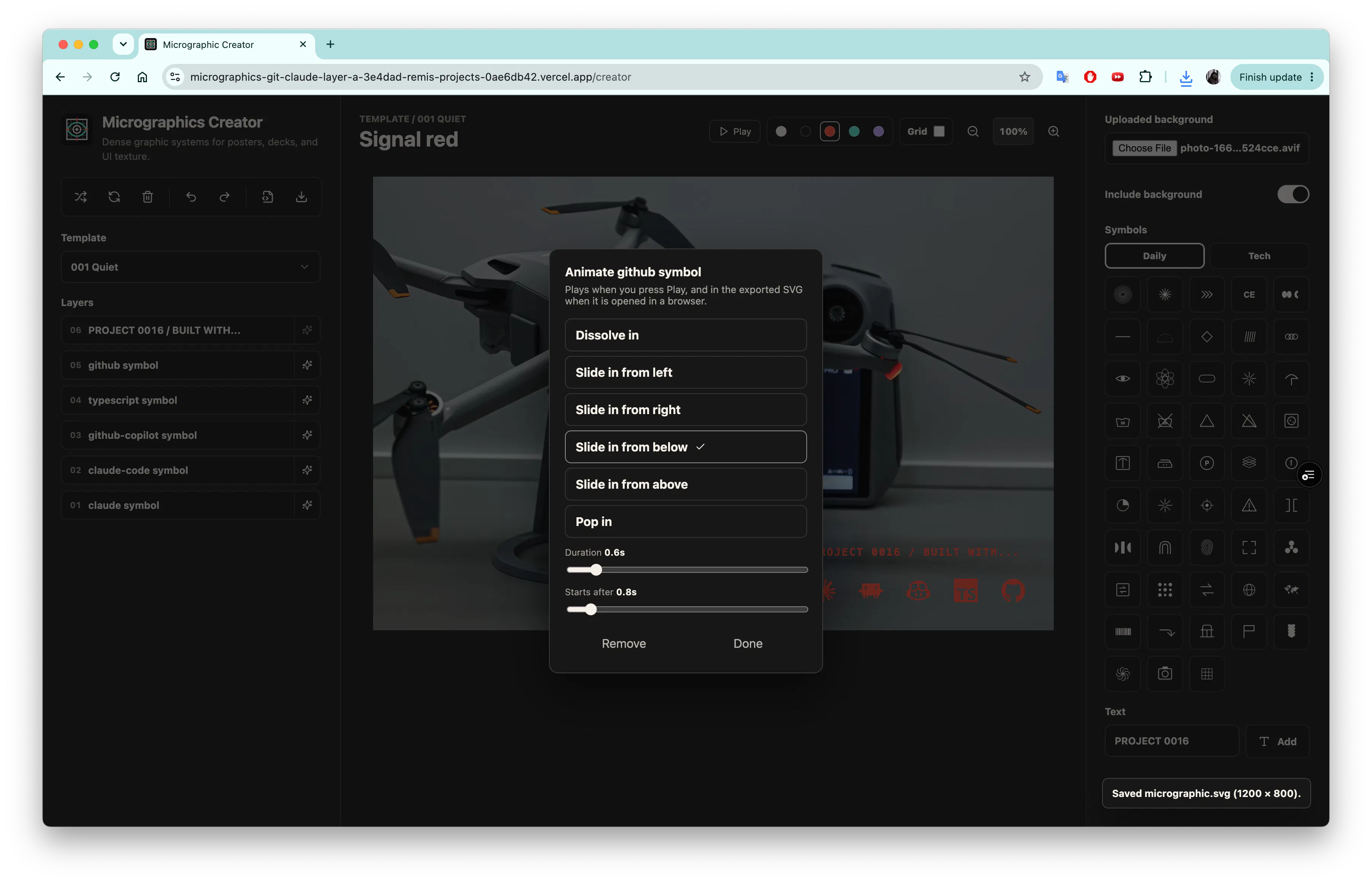Select the red color swatch

click(830, 131)
